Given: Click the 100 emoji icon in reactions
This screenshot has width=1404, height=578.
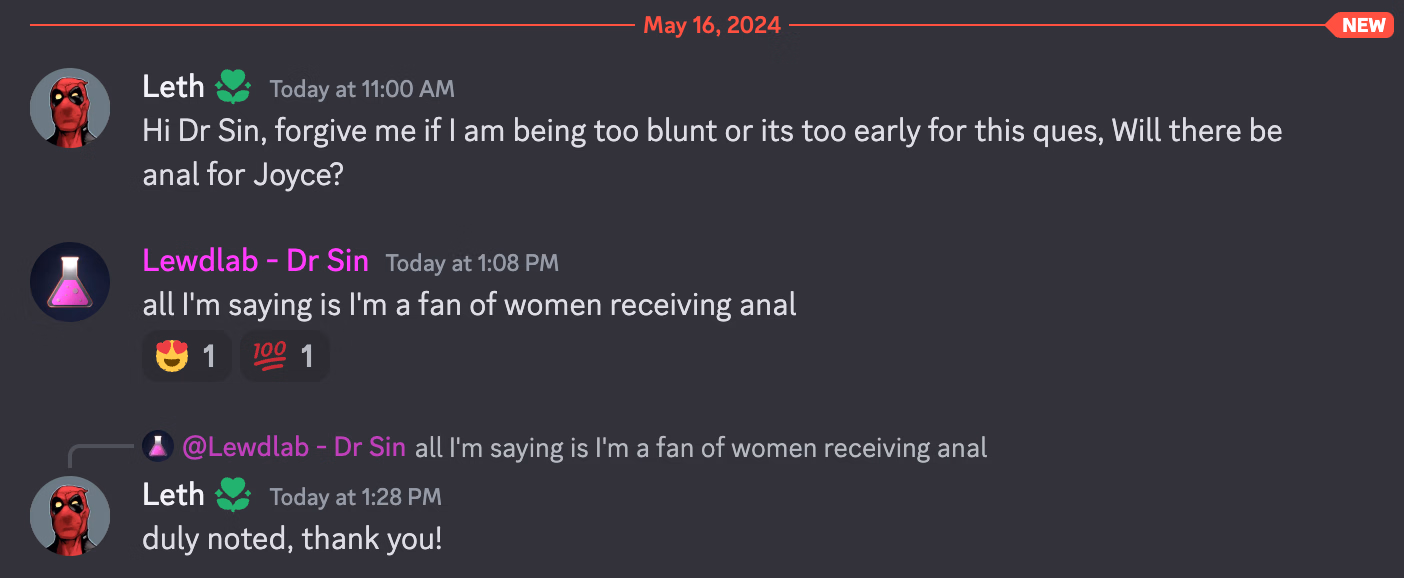Looking at the screenshot, I should [x=270, y=355].
